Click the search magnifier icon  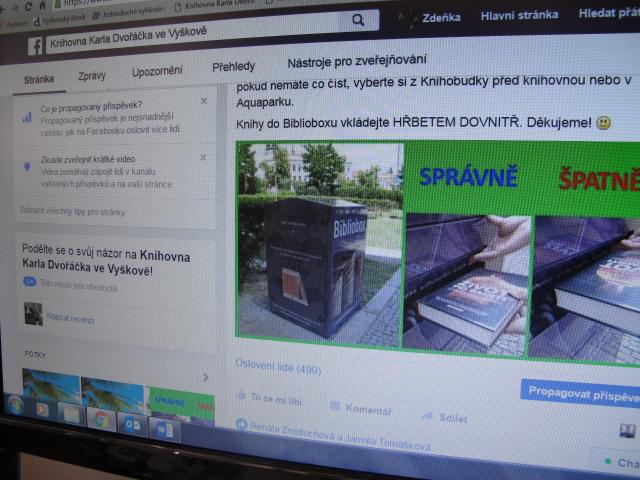[358, 20]
